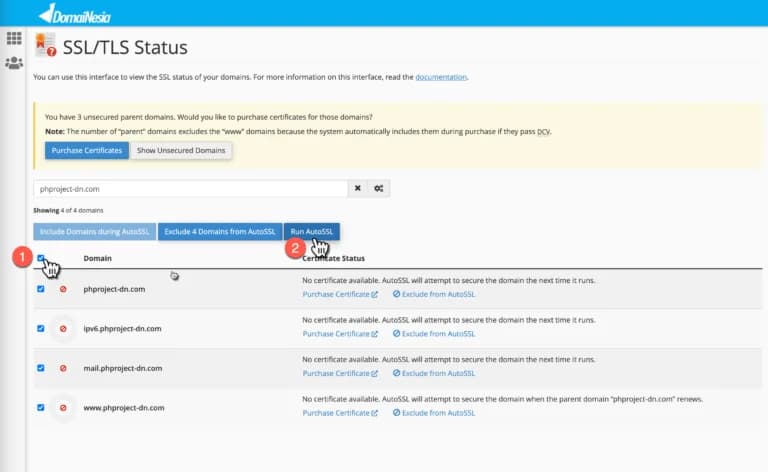Open the user manager sidebar icon
Viewport: 768px width, 472px height.
14,63
